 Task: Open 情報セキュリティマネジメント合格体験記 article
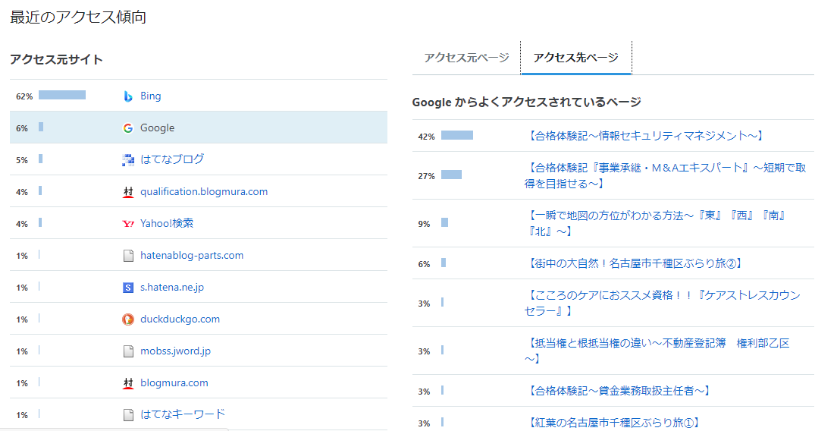[644, 136]
